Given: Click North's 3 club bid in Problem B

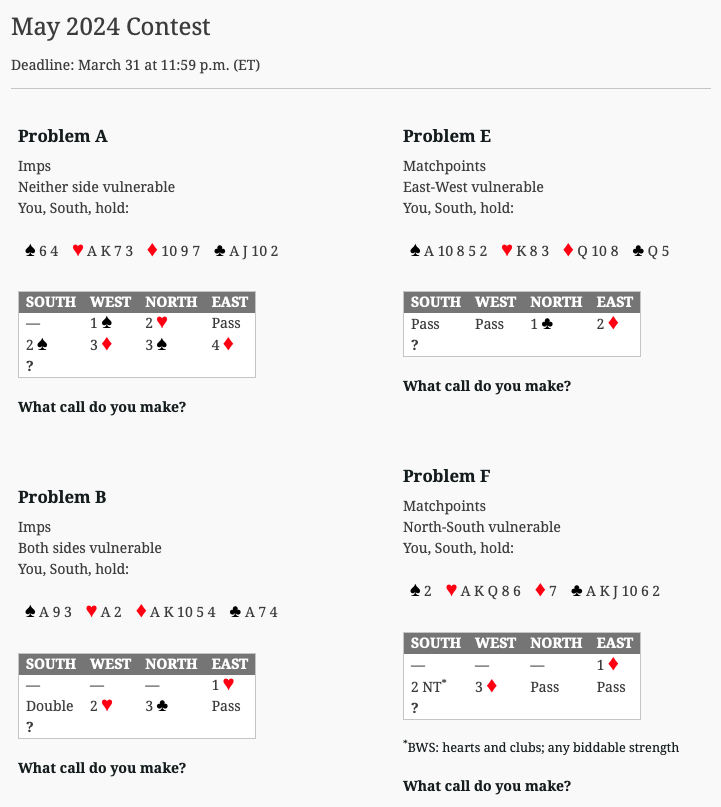Looking at the screenshot, I should [156, 706].
